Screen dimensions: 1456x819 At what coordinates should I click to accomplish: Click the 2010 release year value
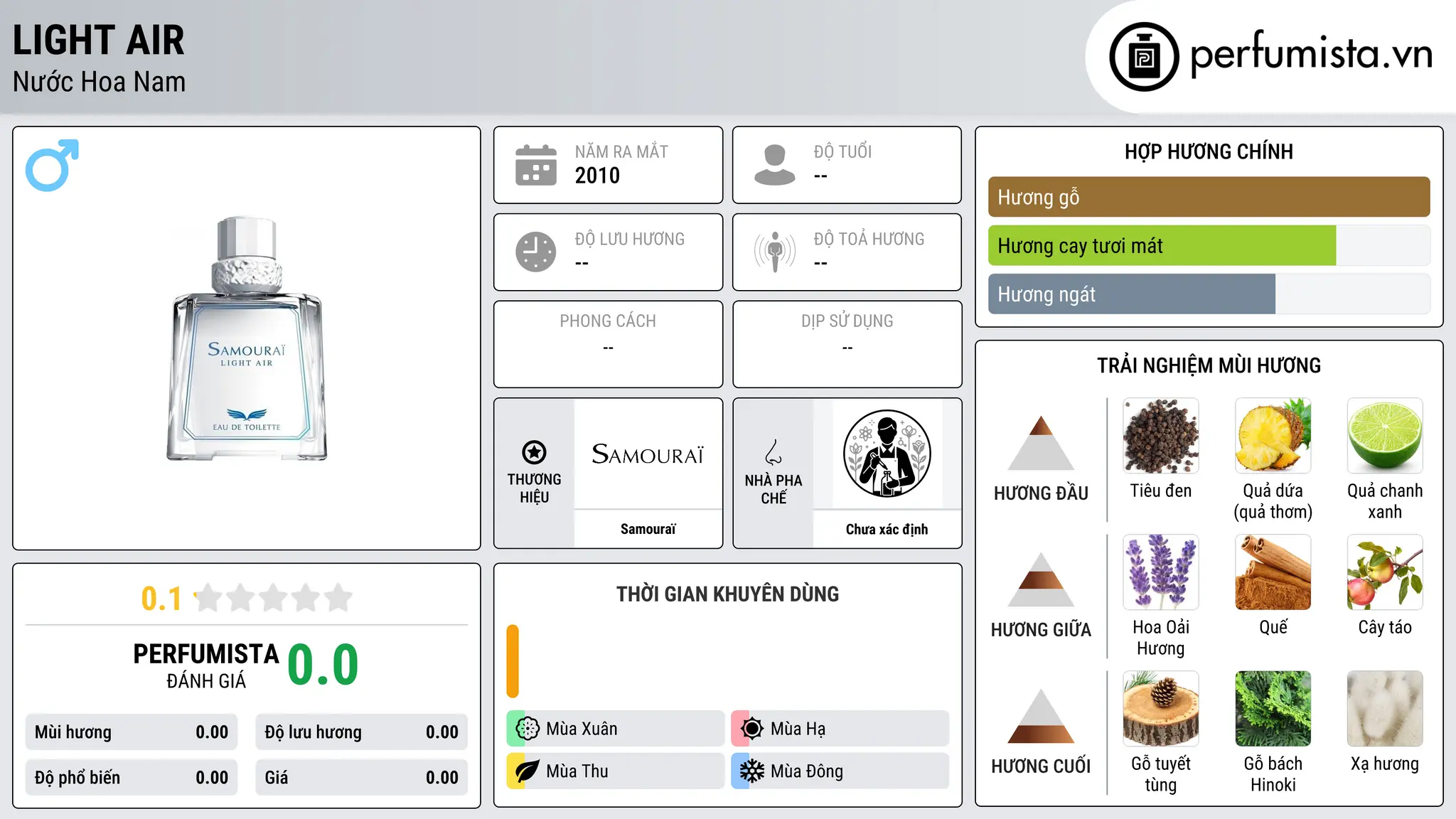pyautogui.click(x=597, y=176)
